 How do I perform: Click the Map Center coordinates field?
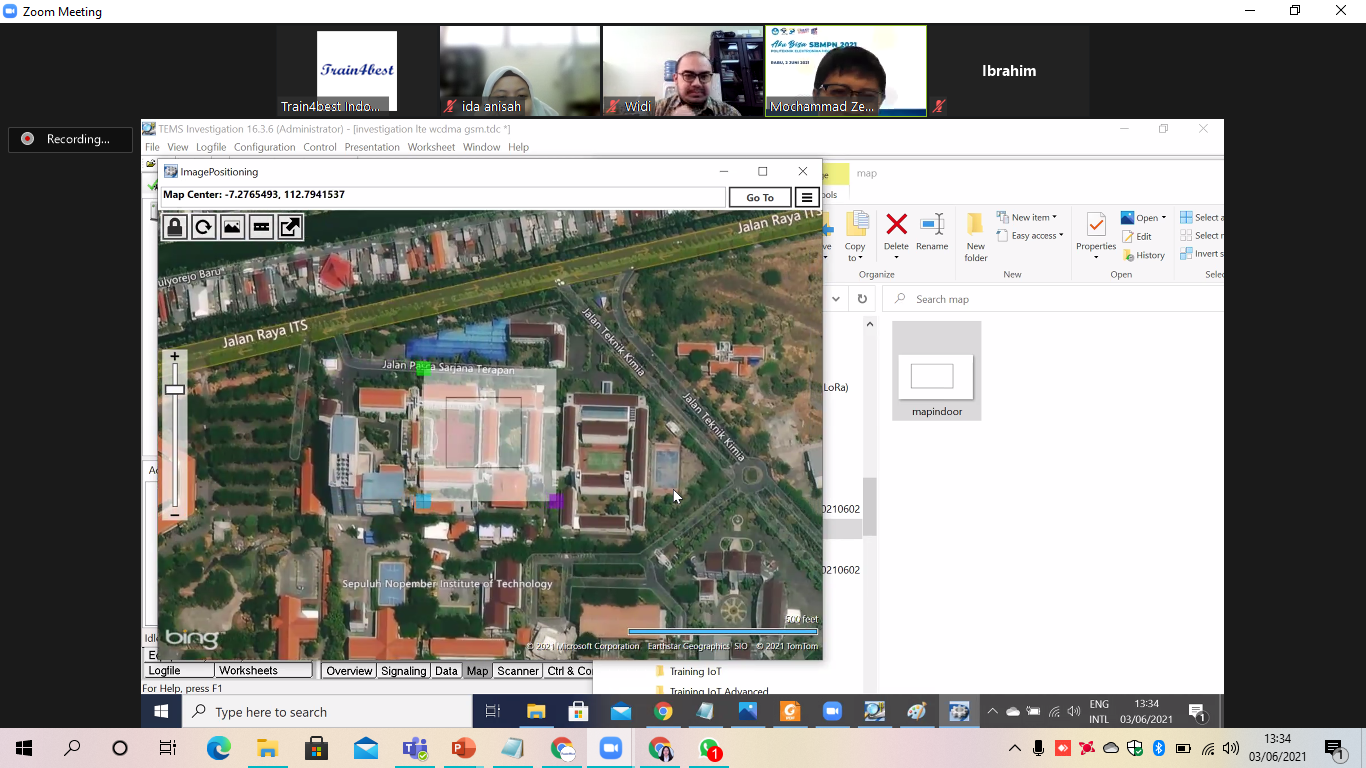click(442, 196)
